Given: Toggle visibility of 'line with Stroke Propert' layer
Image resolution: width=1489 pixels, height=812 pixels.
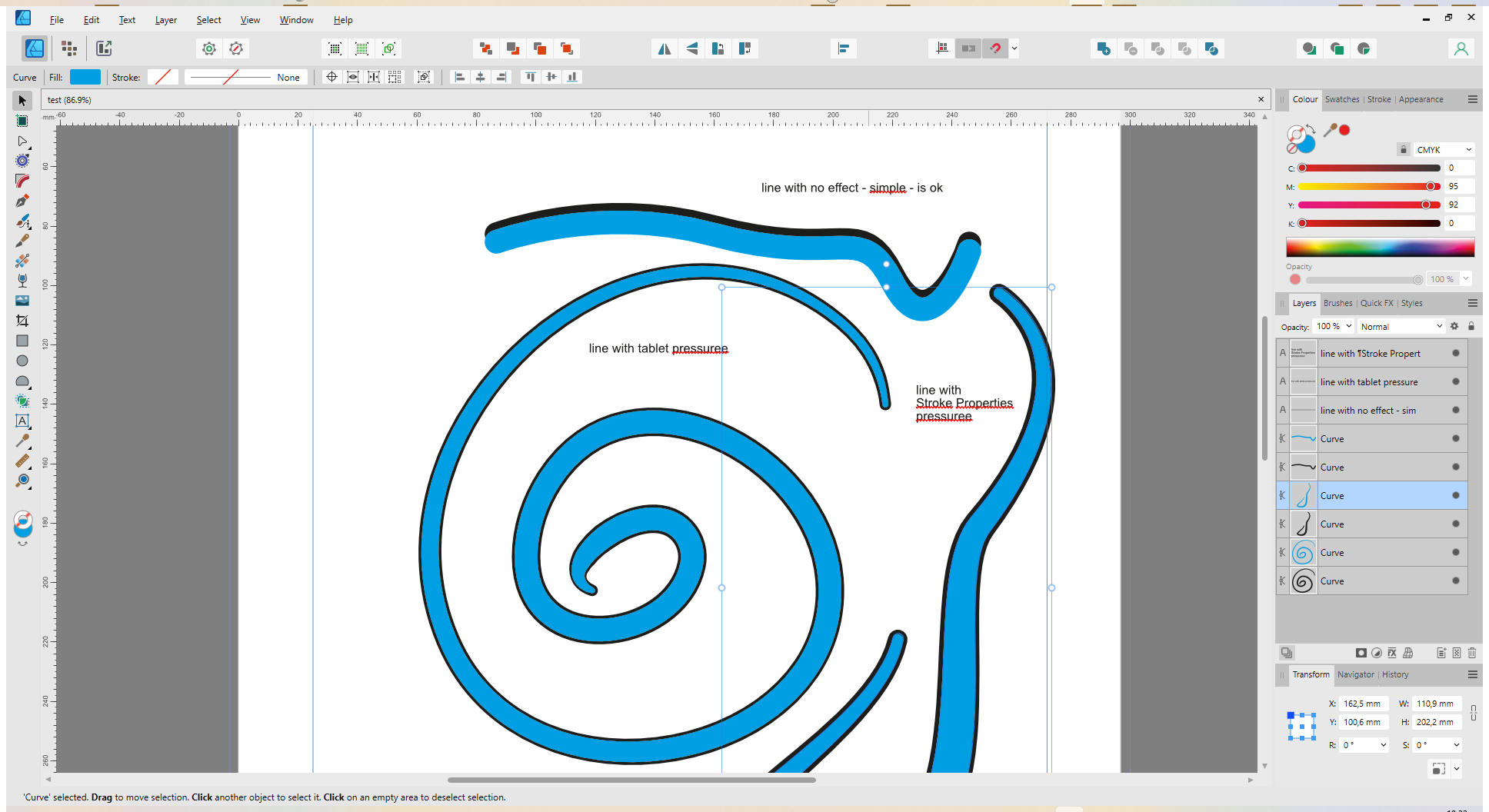Looking at the screenshot, I should tap(1456, 353).
